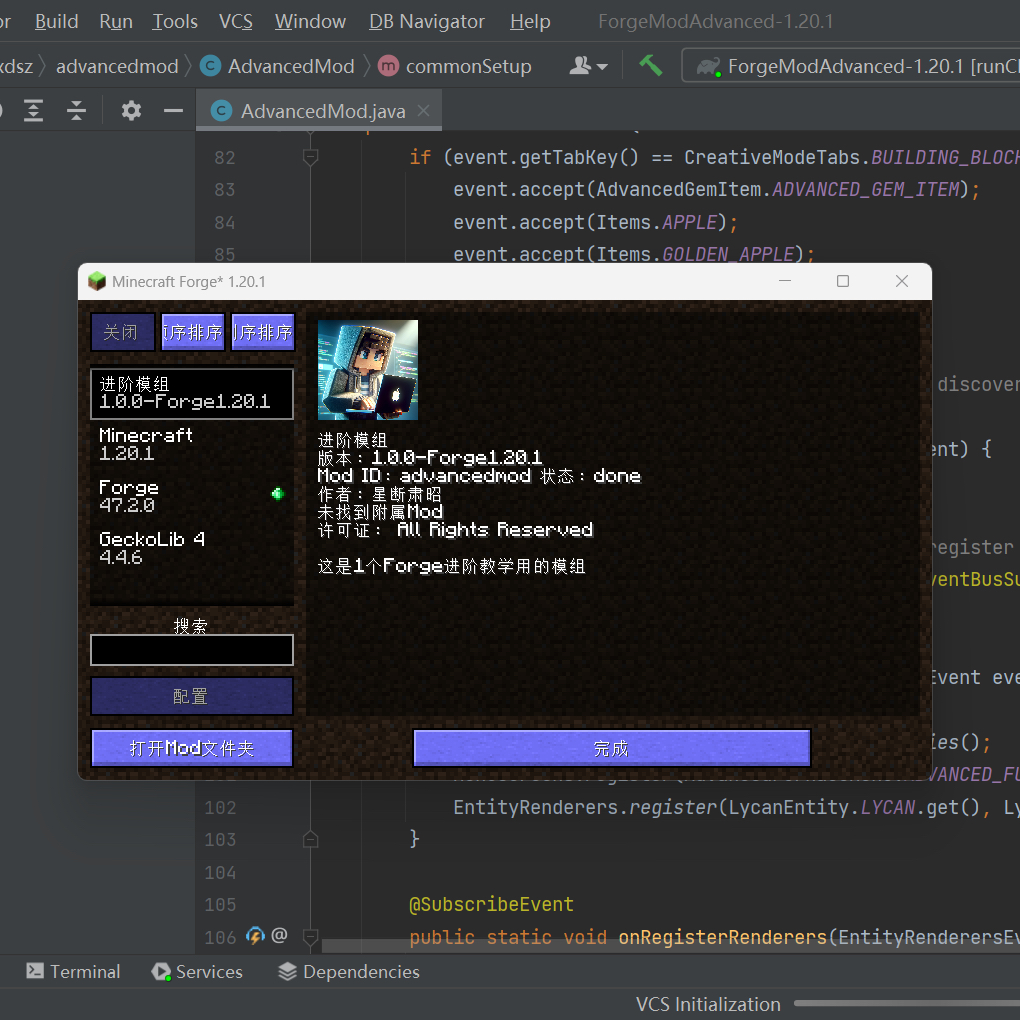Close the Minecraft Forge window
This screenshot has height=1020, width=1020.
coord(902,281)
